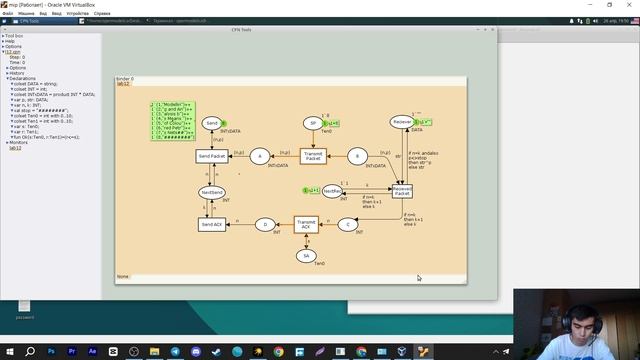Open Telegram from the taskbar
Image resolution: width=640 pixels, height=360 pixels.
pyautogui.click(x=175, y=351)
